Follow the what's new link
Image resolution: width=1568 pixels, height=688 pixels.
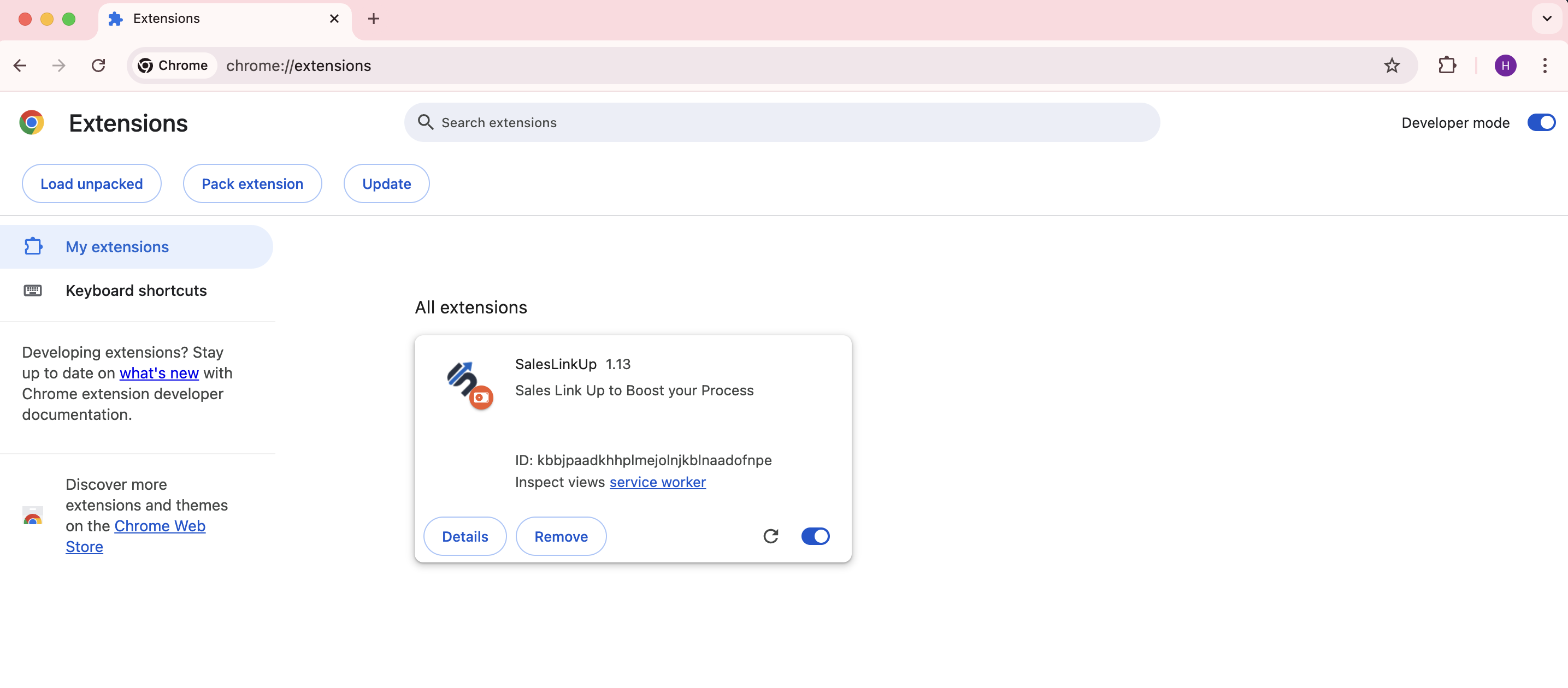coord(159,373)
